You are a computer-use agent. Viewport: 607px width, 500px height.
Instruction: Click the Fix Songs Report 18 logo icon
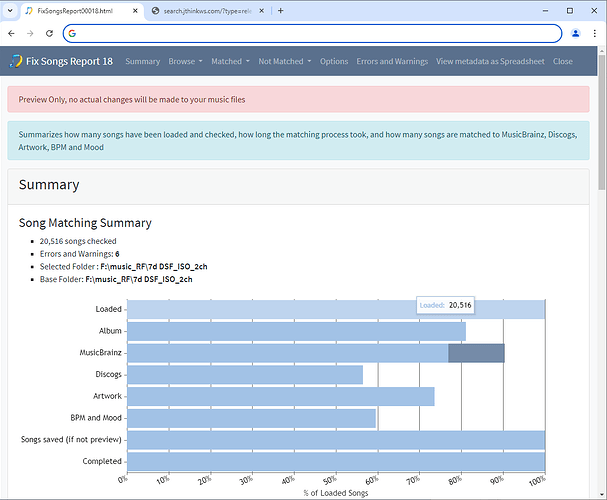click(x=16, y=61)
